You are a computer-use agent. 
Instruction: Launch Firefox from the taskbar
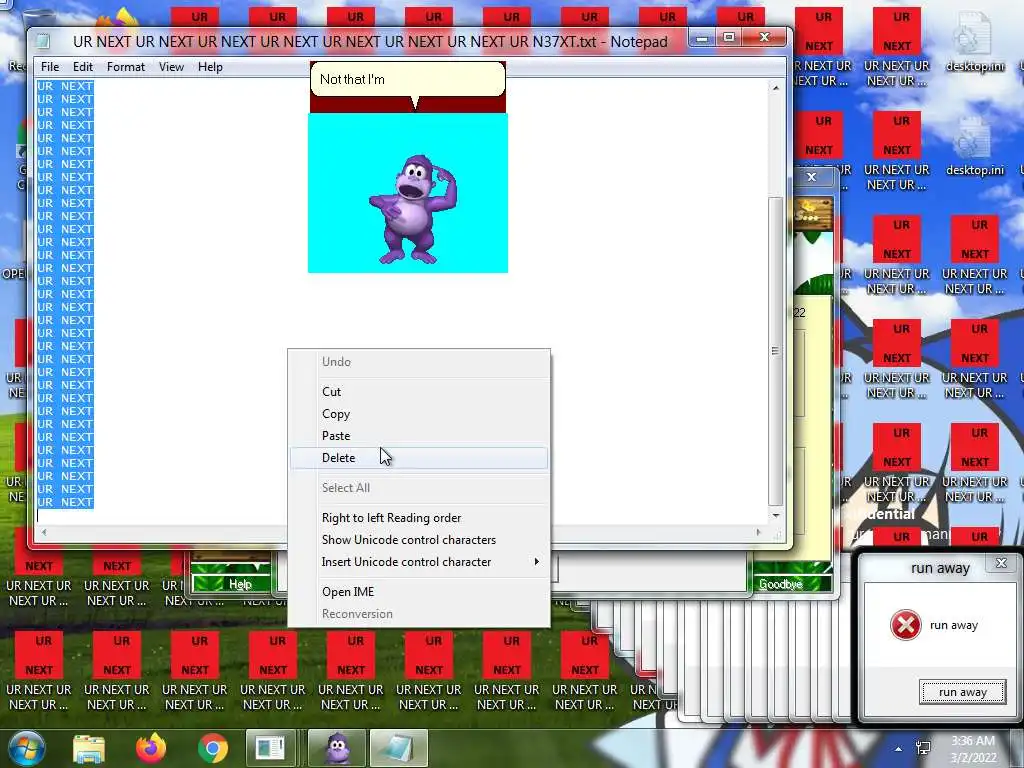point(151,749)
